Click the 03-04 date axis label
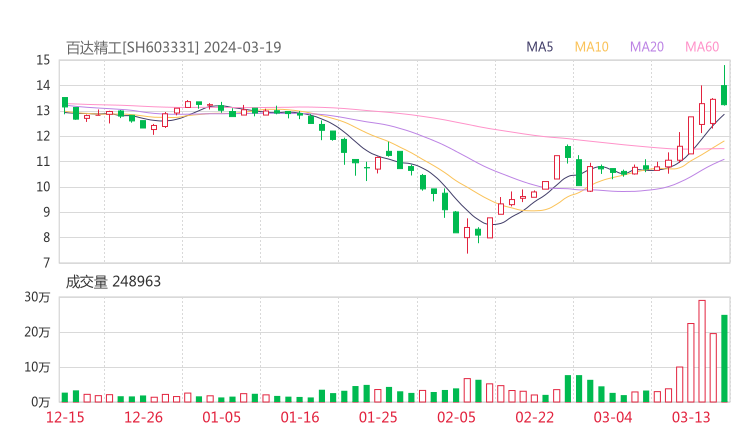 [613, 417]
